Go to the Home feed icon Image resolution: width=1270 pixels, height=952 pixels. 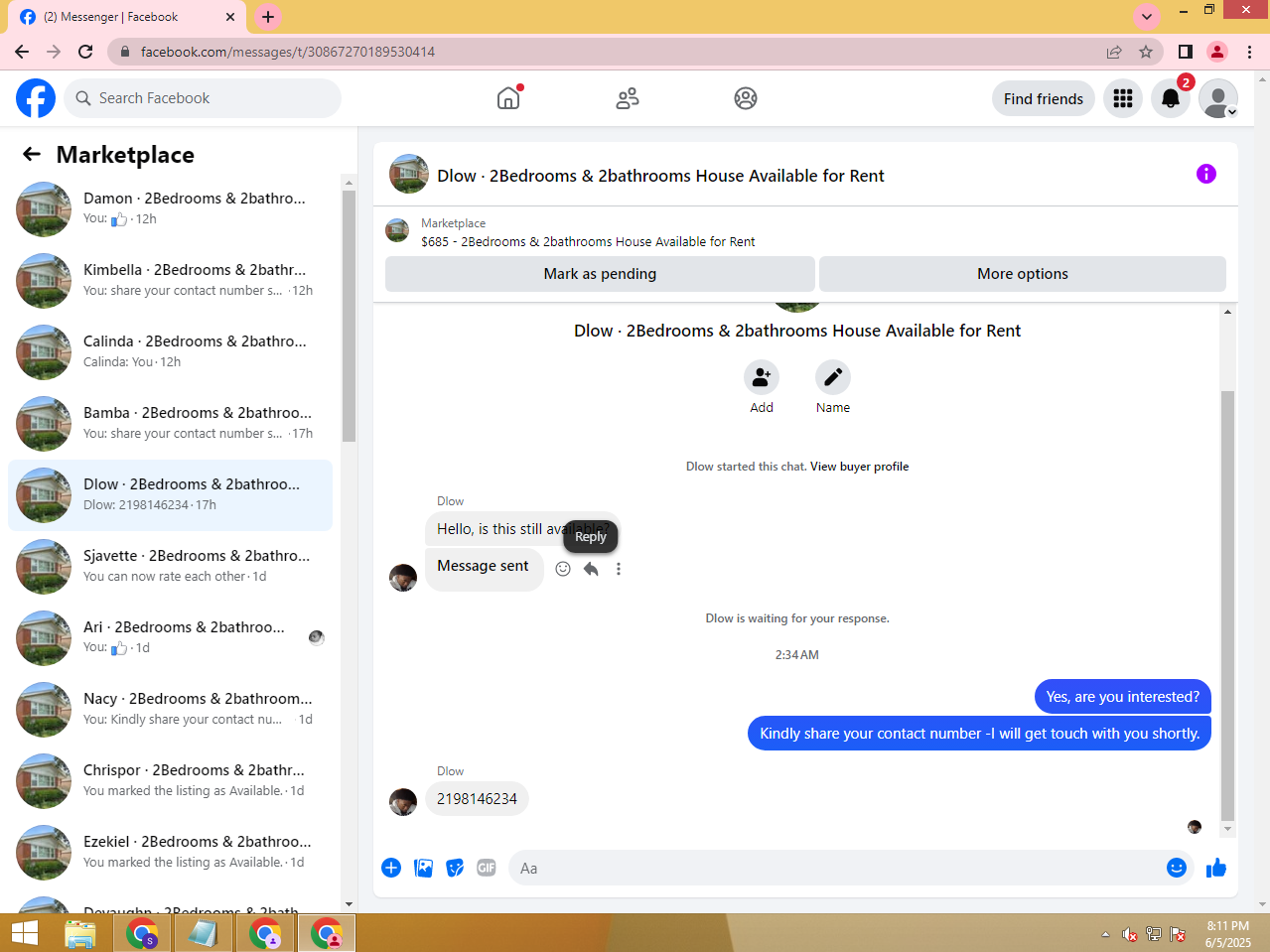click(x=508, y=98)
